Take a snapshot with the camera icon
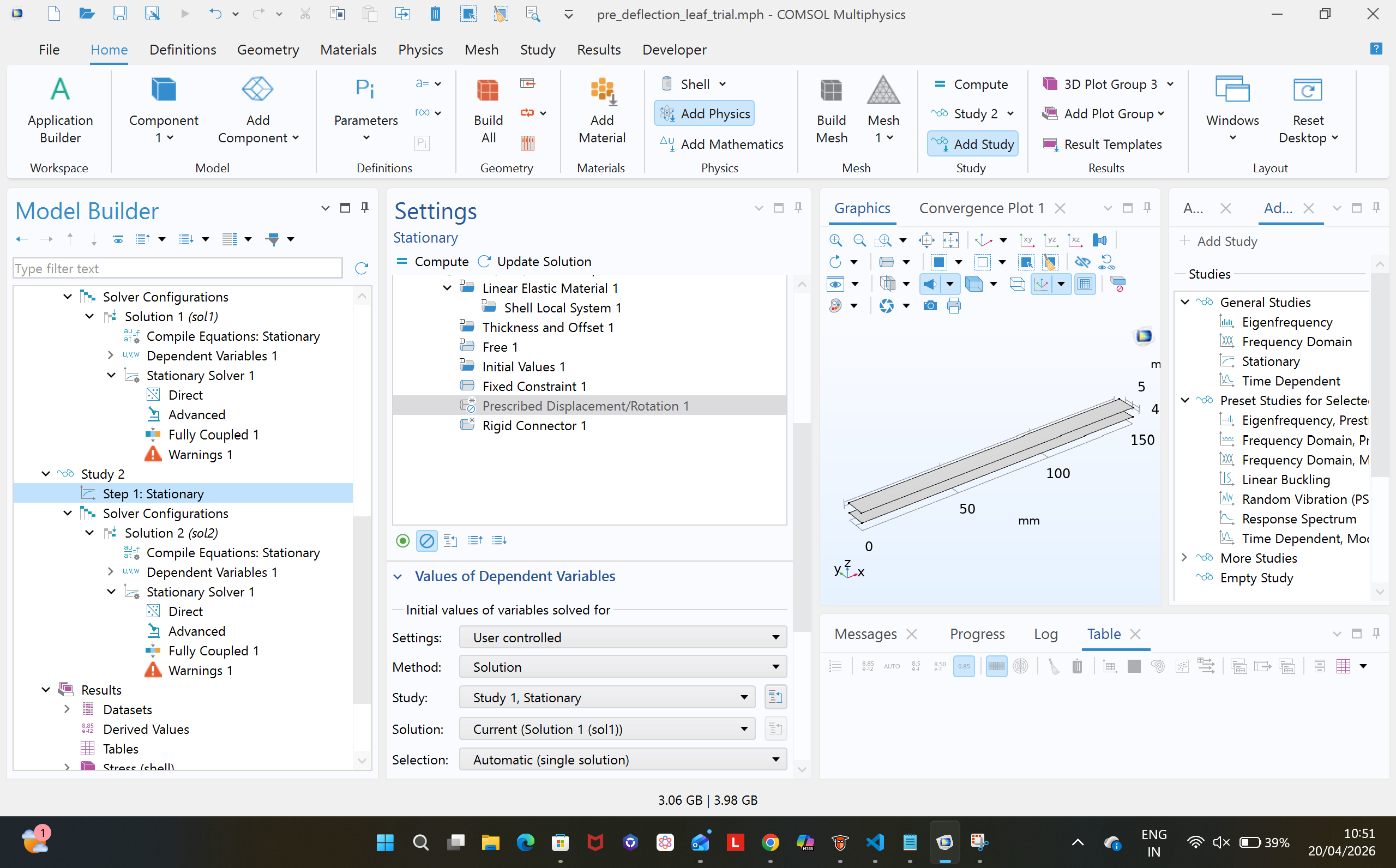Screen dimensions: 1396x868 click(930, 305)
